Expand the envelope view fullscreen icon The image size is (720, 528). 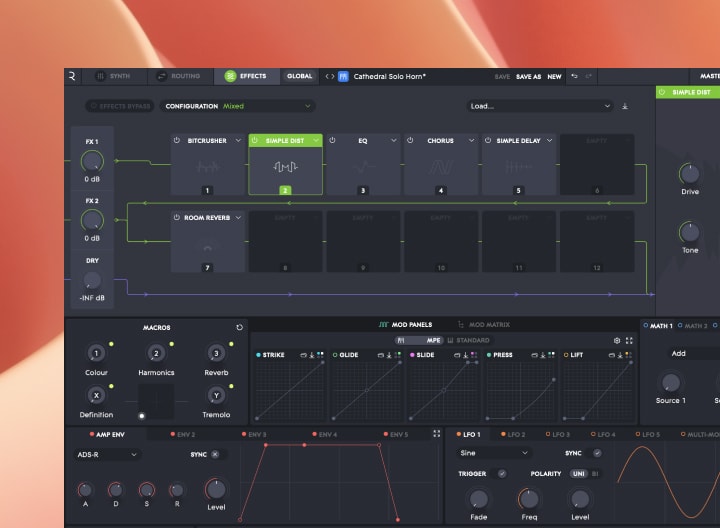coord(437,433)
